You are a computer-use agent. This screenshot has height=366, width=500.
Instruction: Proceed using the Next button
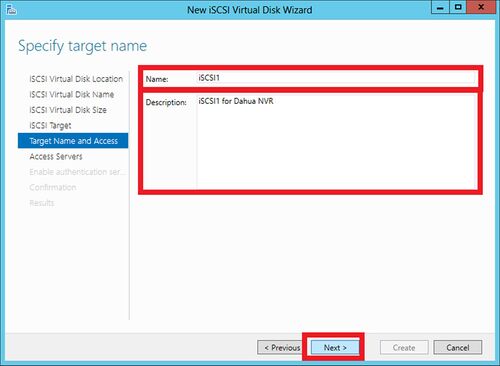pyautogui.click(x=335, y=348)
